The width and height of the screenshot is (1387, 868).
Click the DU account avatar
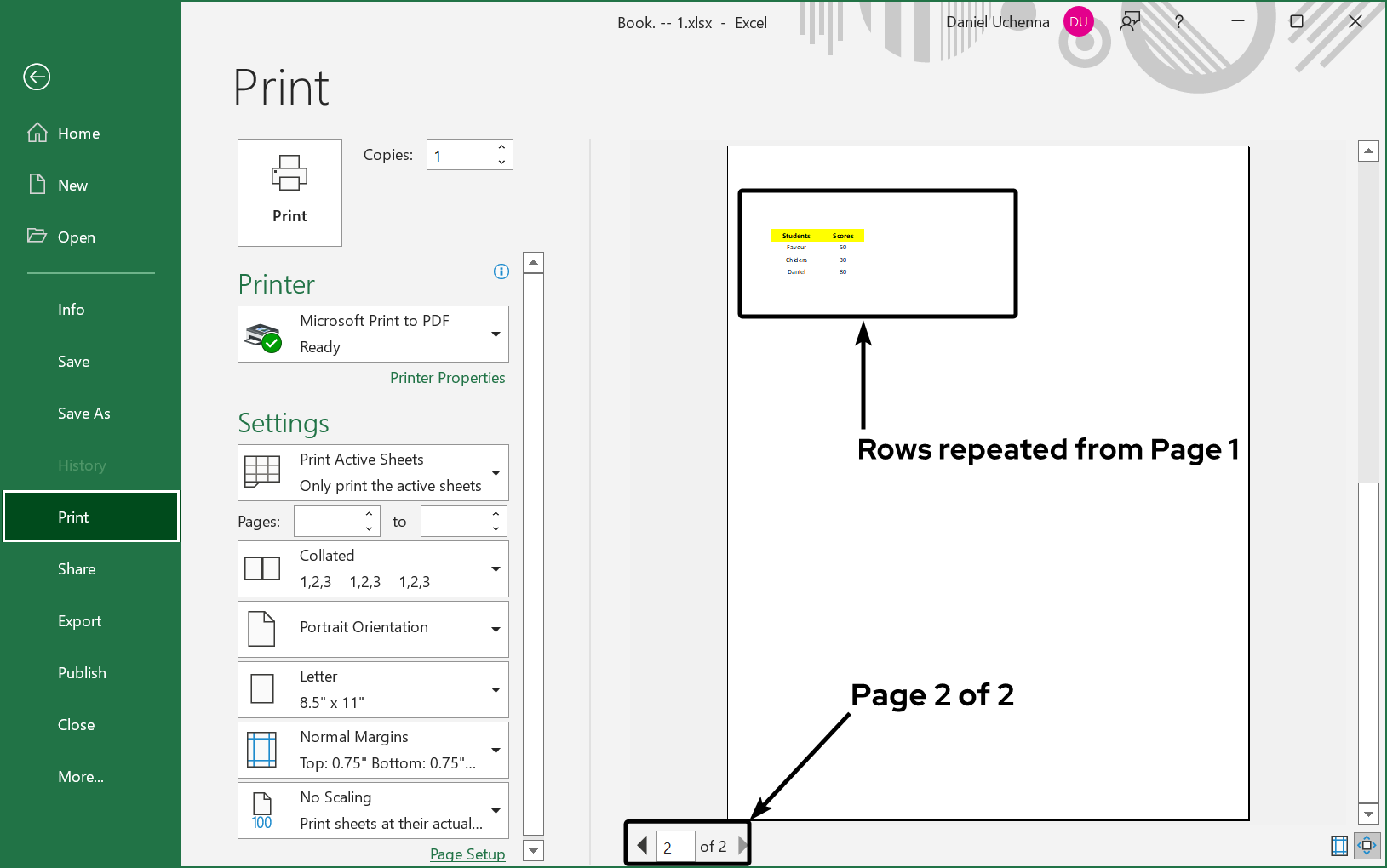tap(1079, 22)
